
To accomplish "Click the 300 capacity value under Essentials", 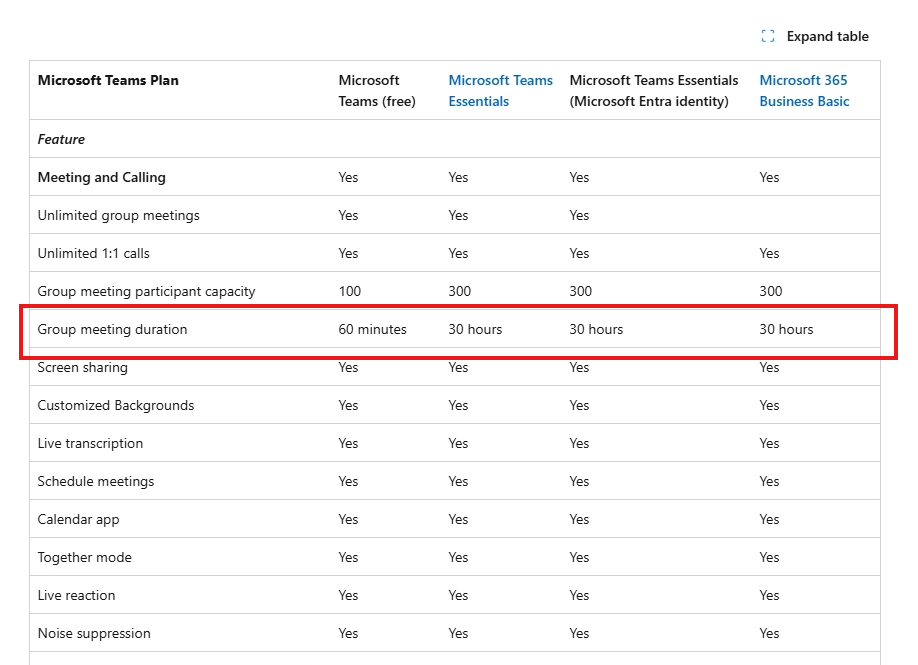I will 457,291.
